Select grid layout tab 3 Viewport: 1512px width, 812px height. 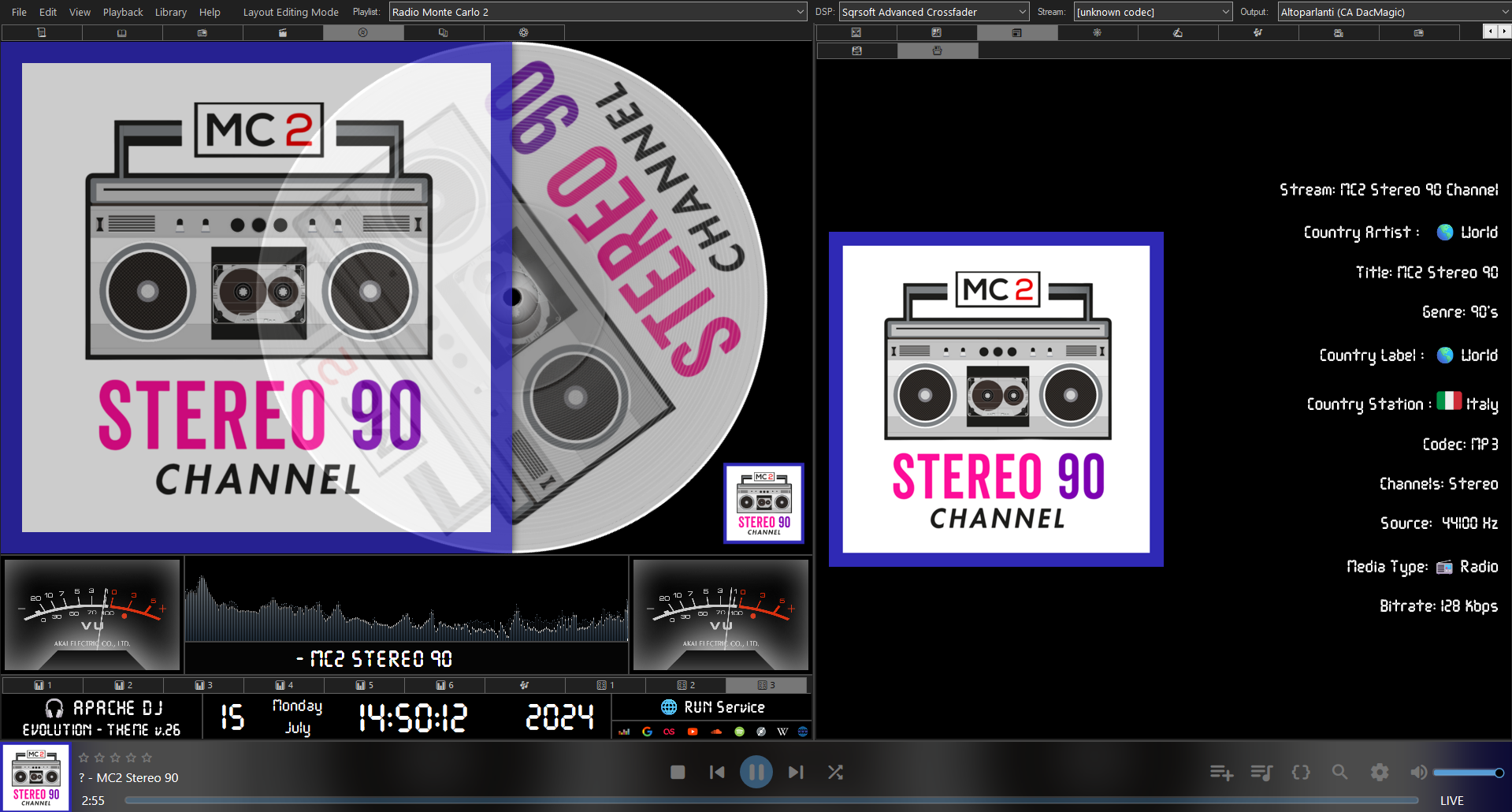pyautogui.click(x=766, y=685)
